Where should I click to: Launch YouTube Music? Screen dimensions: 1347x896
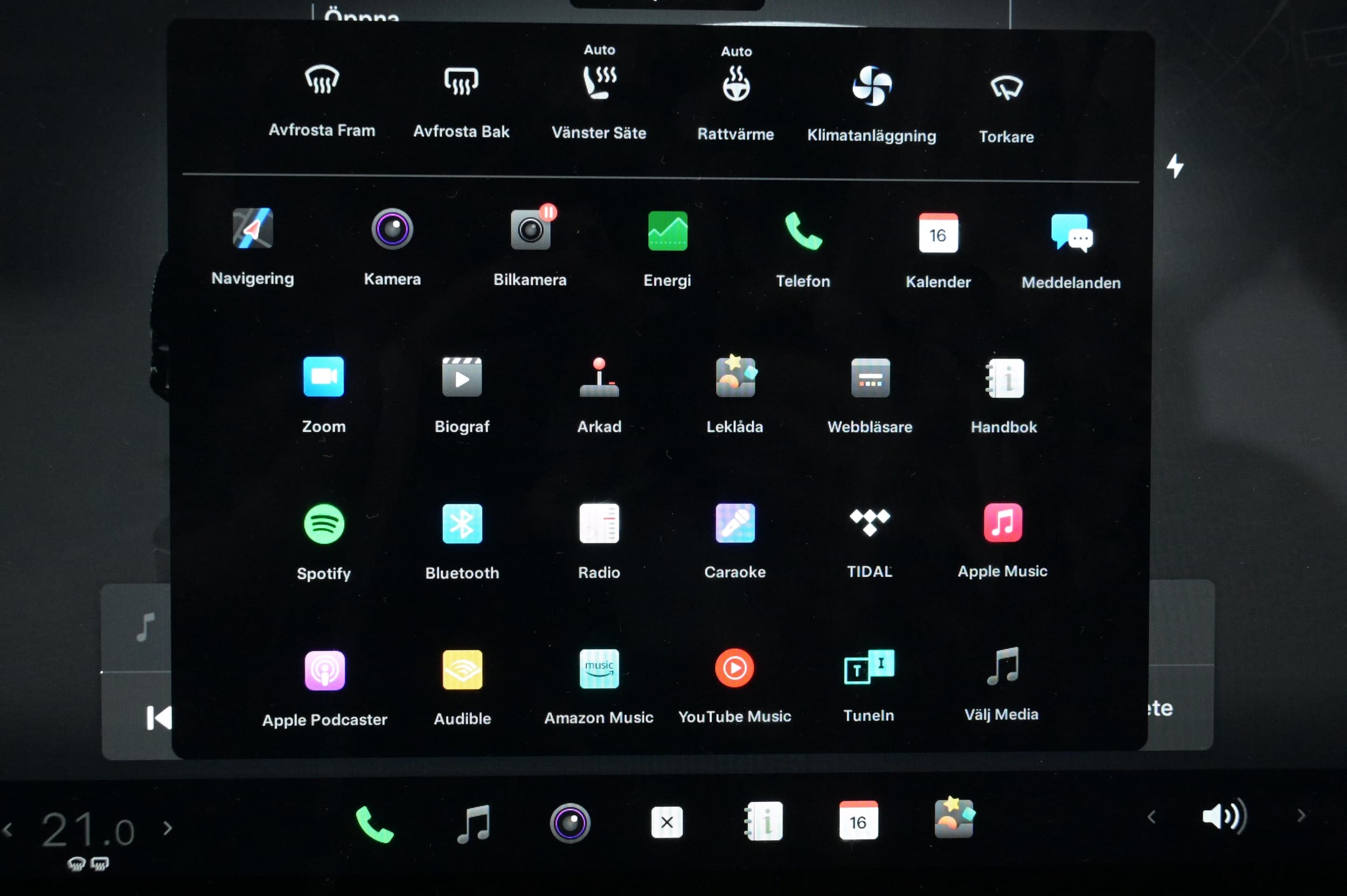(734, 668)
